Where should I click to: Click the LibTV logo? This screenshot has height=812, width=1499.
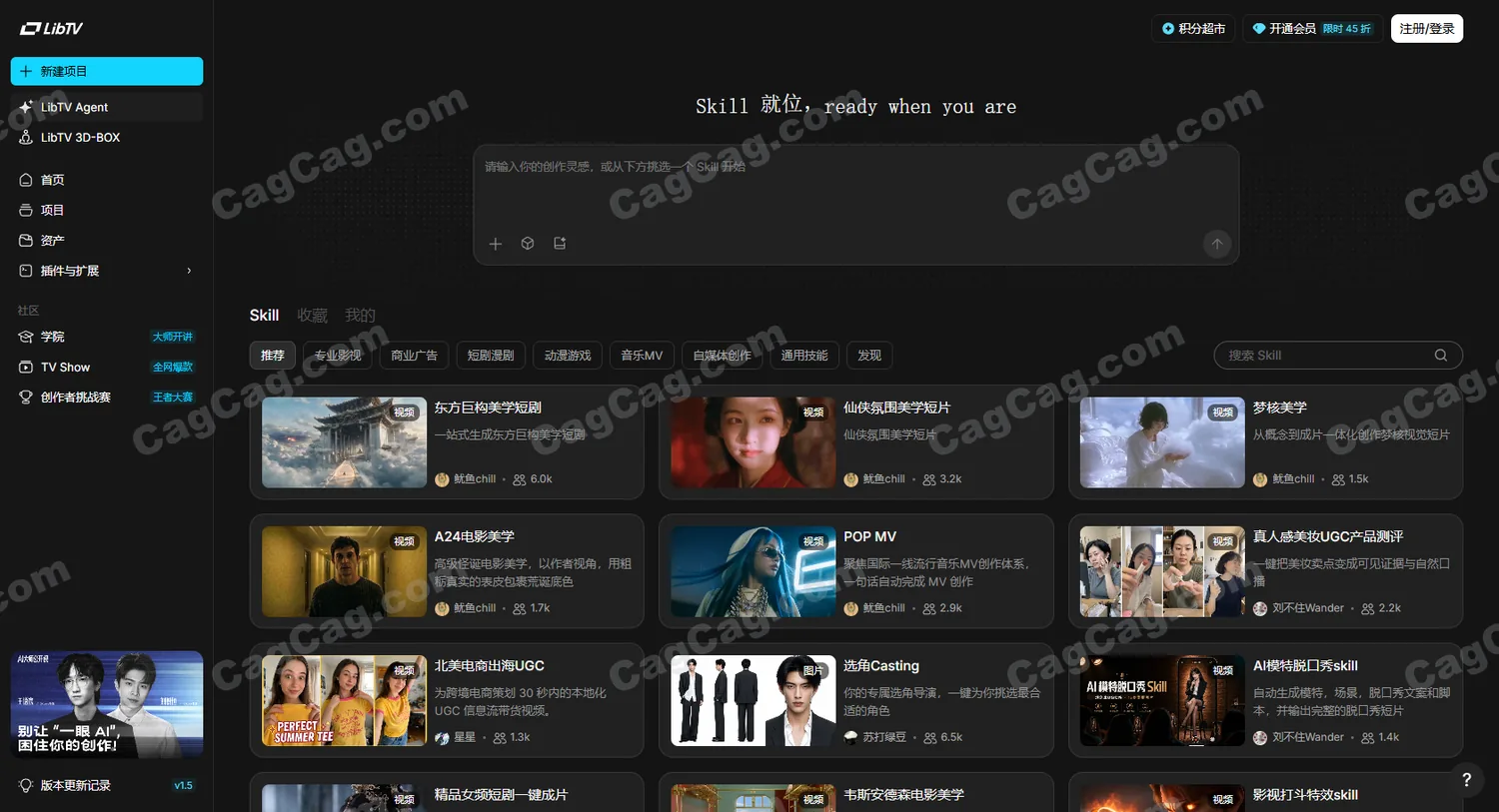[x=51, y=29]
